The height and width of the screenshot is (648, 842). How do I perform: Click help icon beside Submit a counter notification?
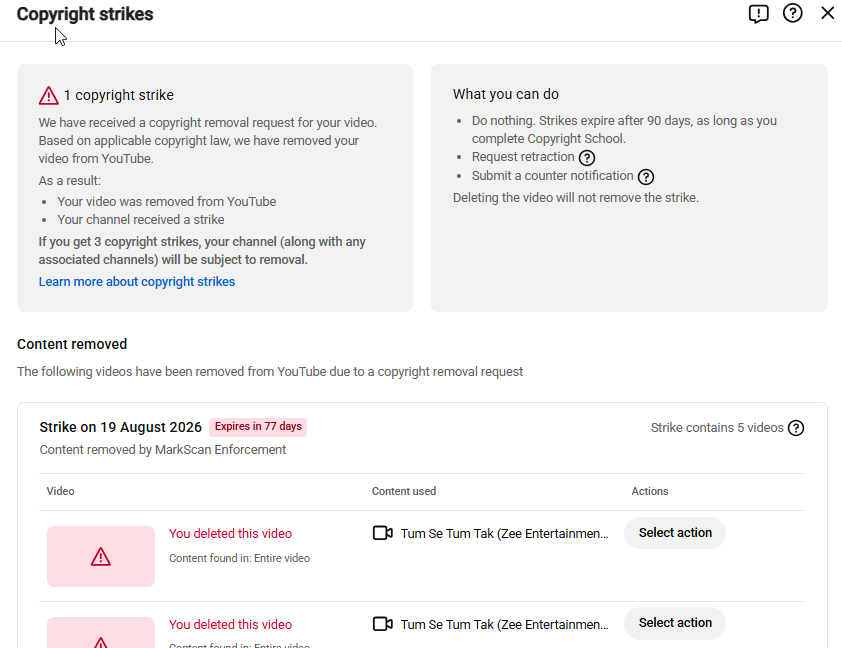tap(646, 177)
